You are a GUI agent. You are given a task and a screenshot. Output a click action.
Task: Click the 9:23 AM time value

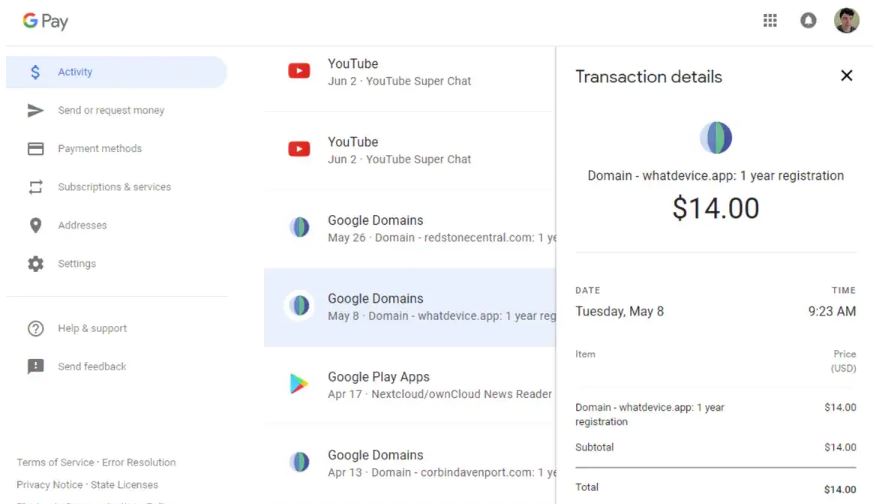click(832, 311)
